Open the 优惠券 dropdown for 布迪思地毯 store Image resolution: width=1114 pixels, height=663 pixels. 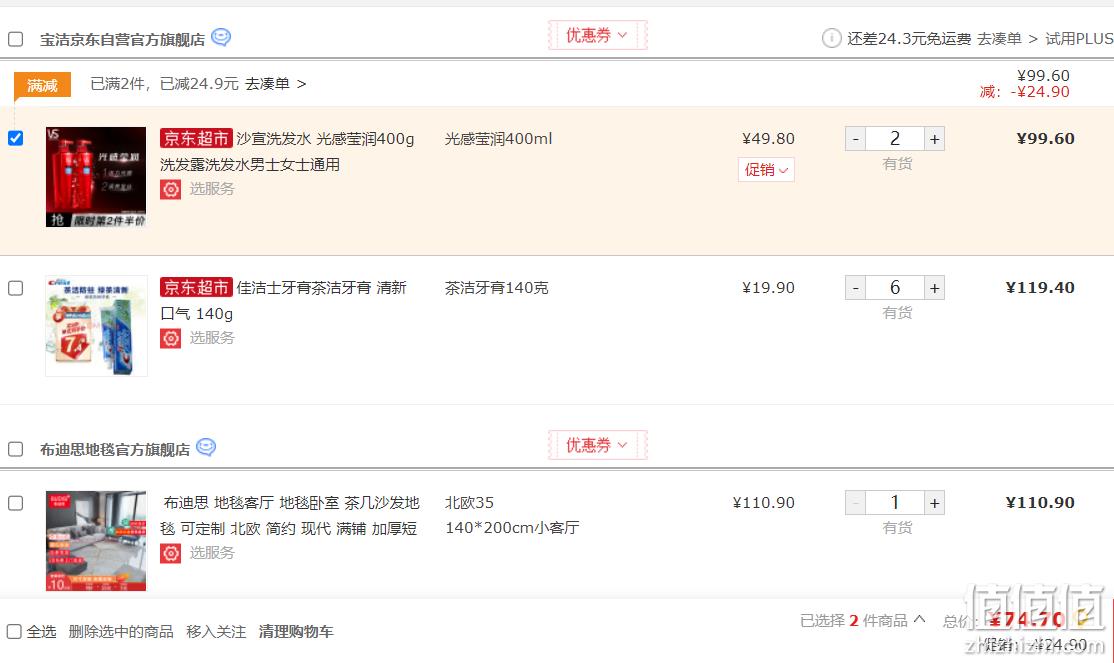click(597, 445)
